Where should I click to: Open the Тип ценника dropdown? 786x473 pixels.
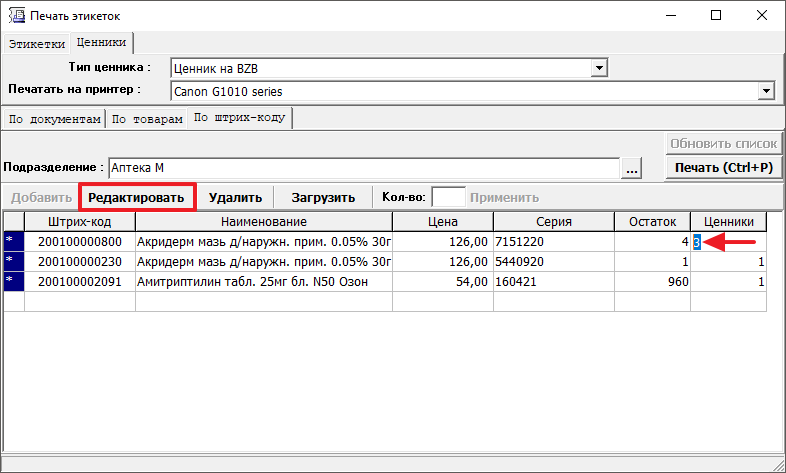tap(600, 68)
